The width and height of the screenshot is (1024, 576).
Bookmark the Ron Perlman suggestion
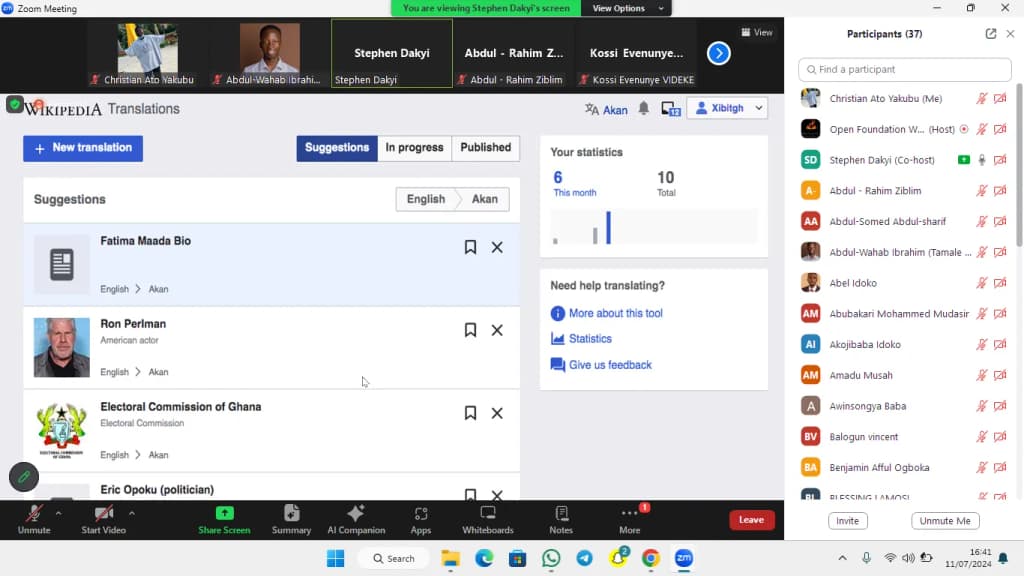470,330
